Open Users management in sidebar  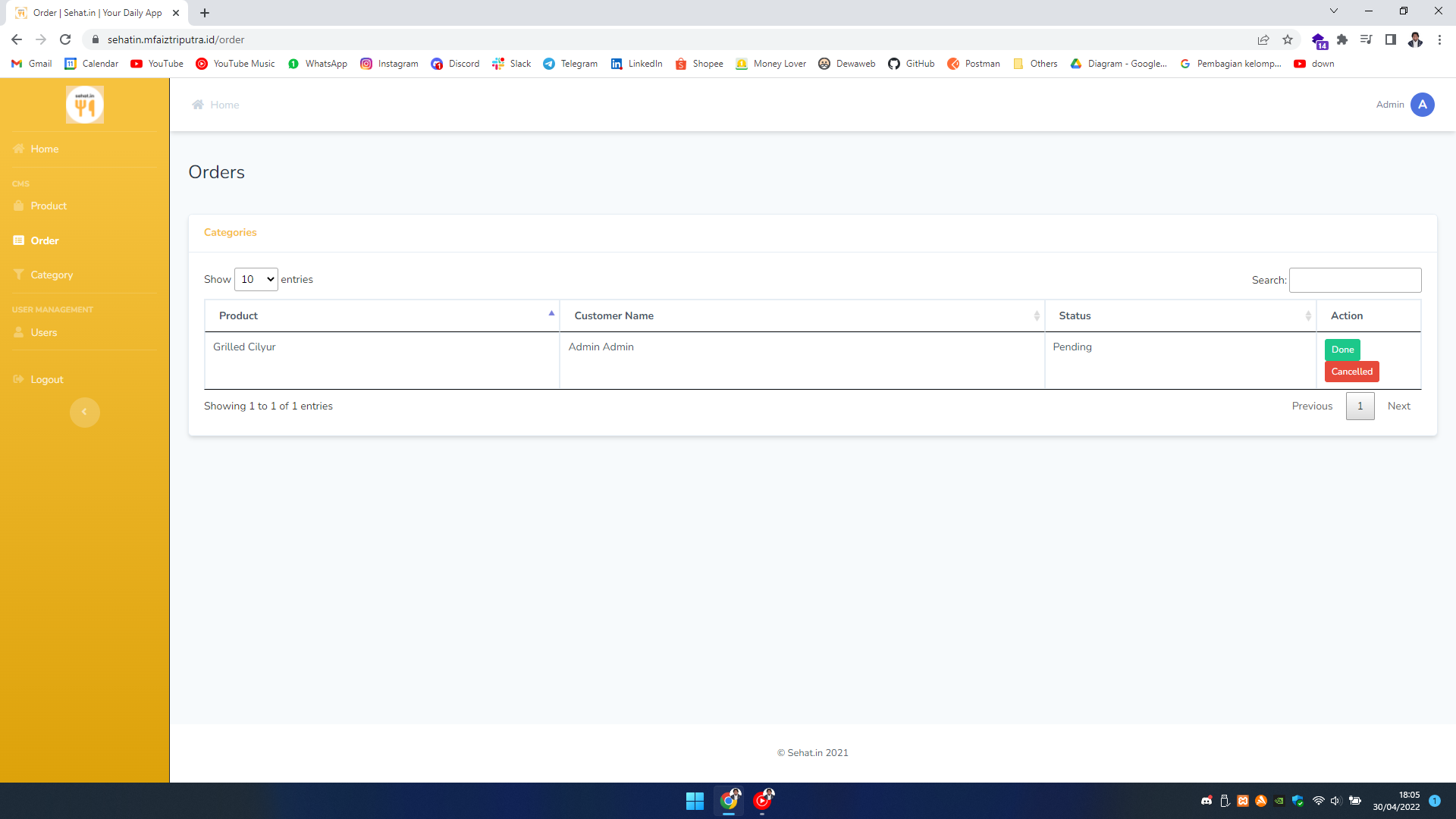pyautogui.click(x=44, y=332)
